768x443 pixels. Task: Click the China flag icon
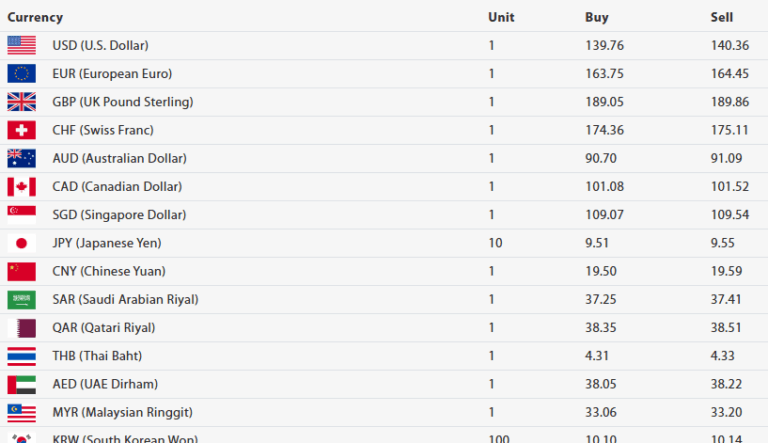[21, 271]
